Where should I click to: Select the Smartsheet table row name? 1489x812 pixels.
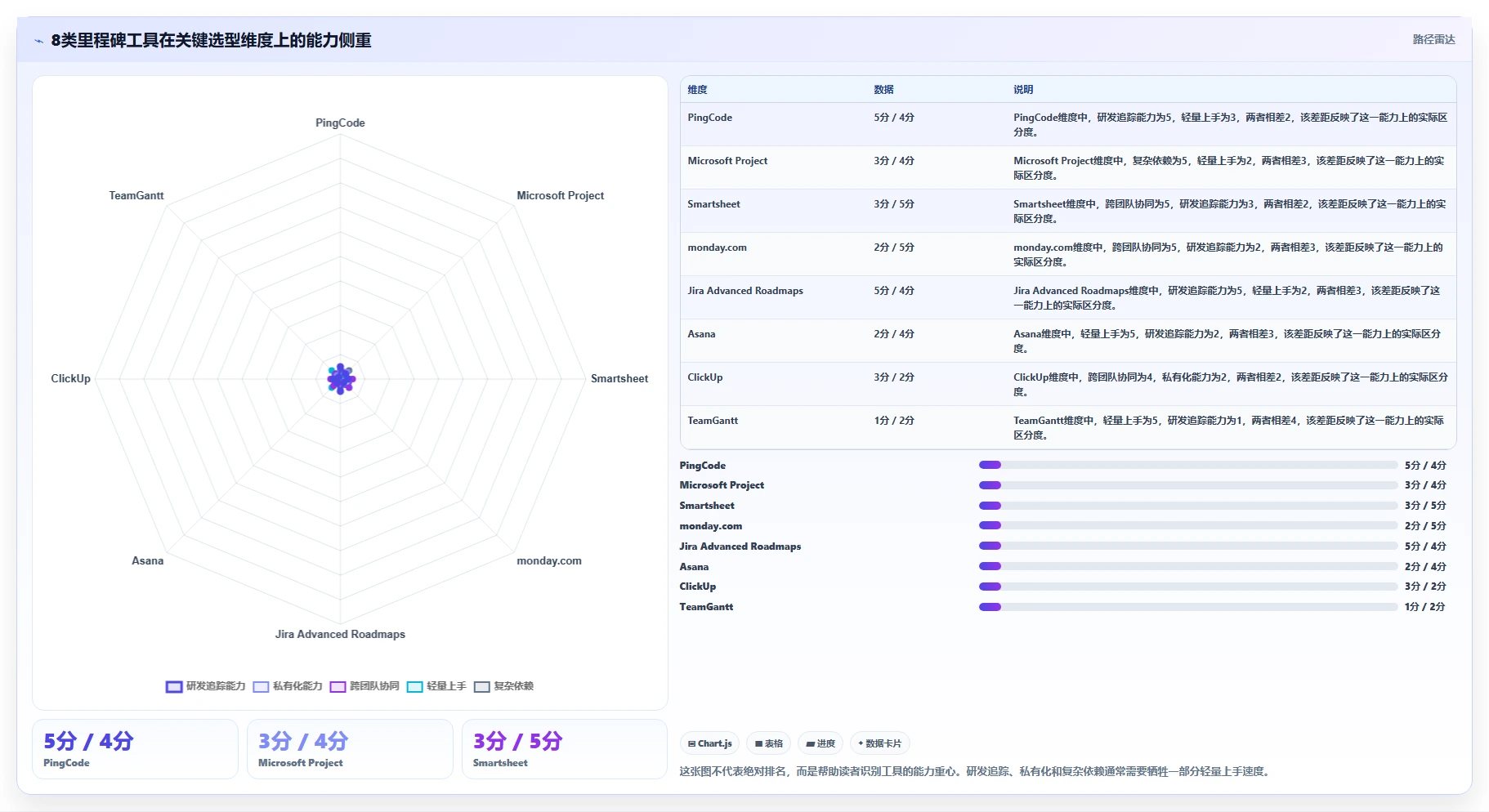pyautogui.click(x=713, y=204)
